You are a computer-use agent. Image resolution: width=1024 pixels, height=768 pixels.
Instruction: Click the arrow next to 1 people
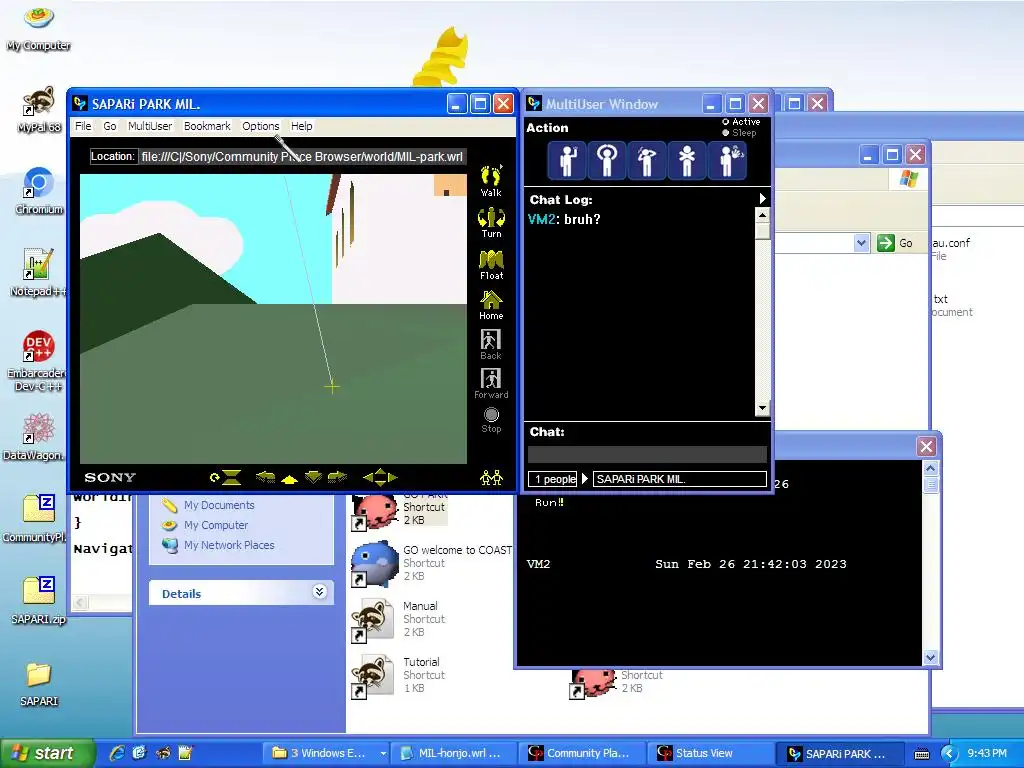coord(585,479)
